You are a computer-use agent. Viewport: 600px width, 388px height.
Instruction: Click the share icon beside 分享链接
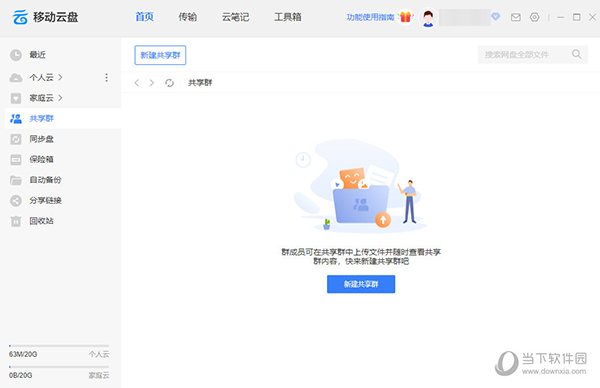pyautogui.click(x=16, y=201)
